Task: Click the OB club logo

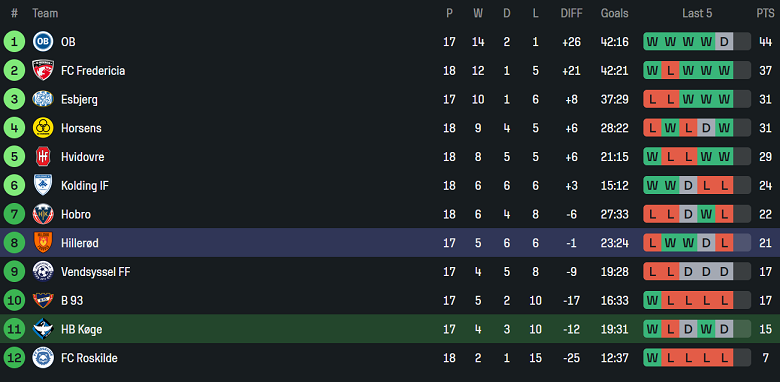Action: click(43, 42)
